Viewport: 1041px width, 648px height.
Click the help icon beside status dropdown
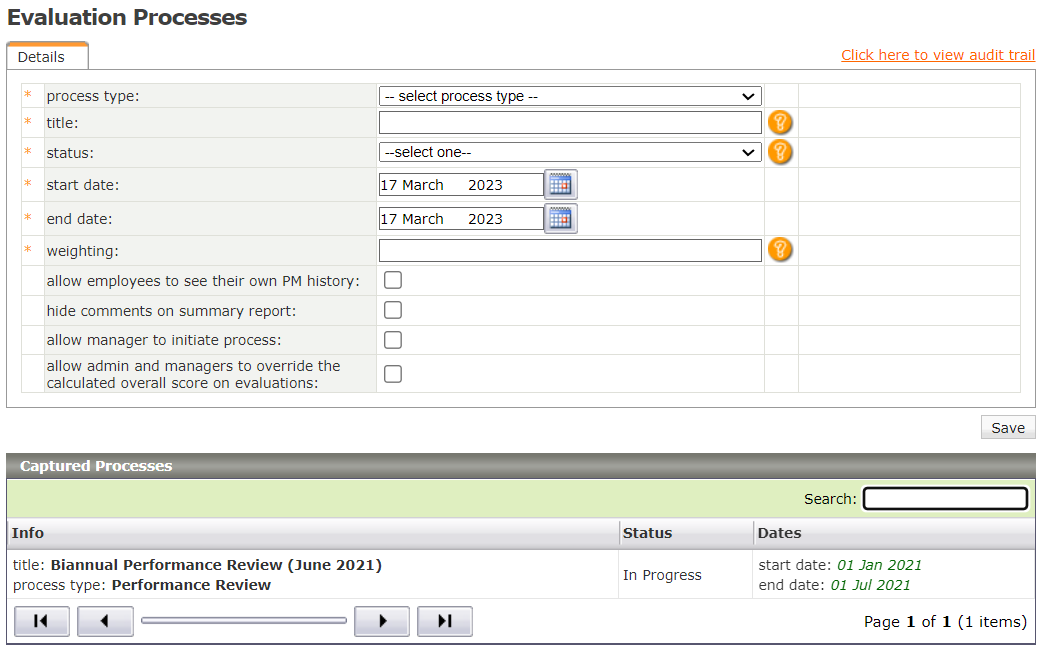click(780, 152)
